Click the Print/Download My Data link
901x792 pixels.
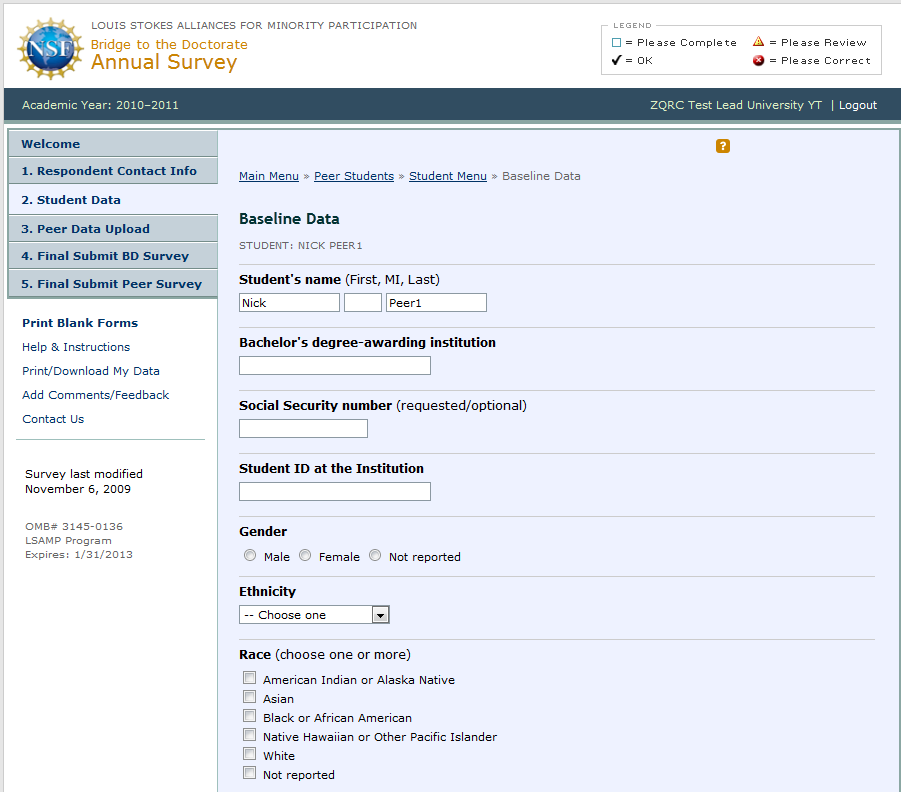91,371
